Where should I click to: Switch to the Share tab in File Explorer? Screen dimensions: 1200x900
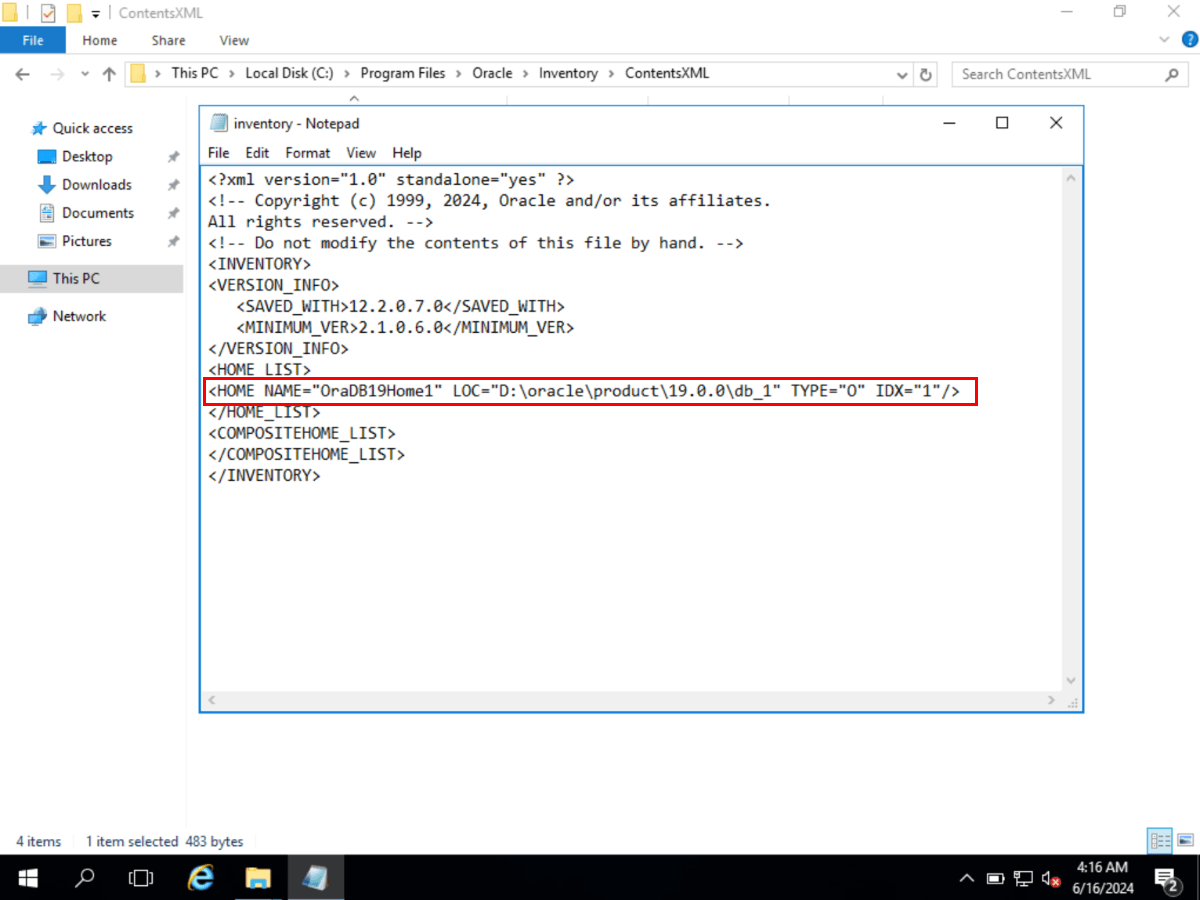167,40
